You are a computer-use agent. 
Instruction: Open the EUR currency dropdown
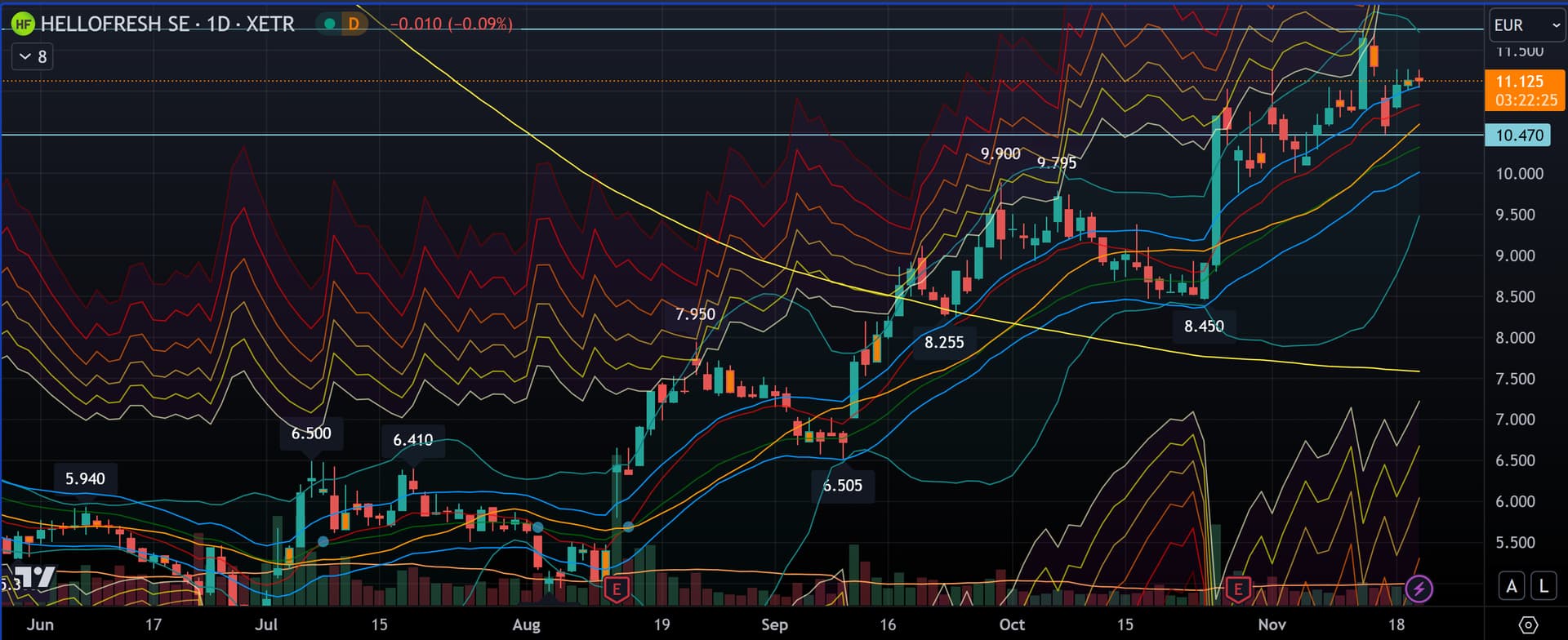point(1526,25)
